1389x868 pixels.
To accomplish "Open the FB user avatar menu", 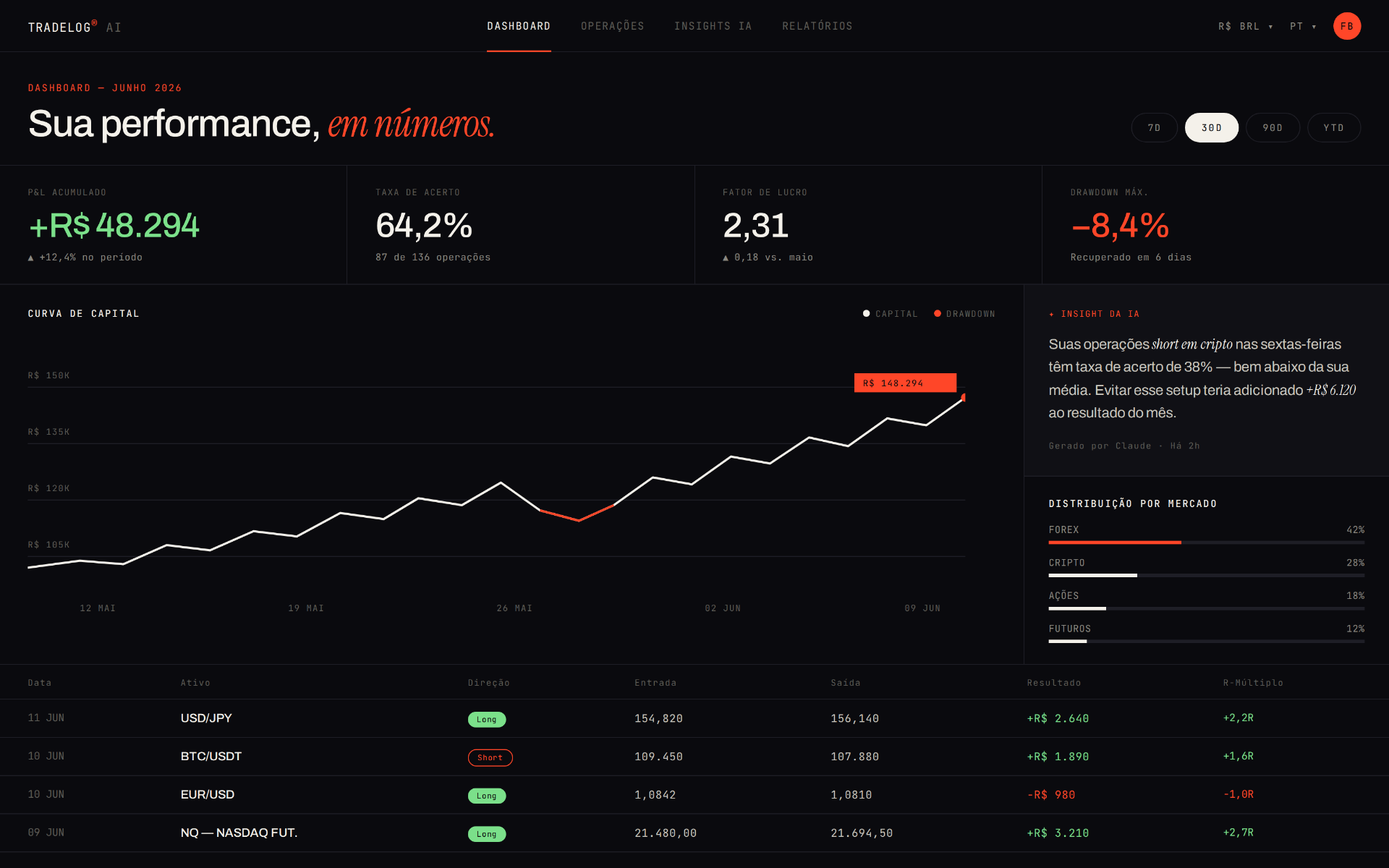I will [1346, 26].
